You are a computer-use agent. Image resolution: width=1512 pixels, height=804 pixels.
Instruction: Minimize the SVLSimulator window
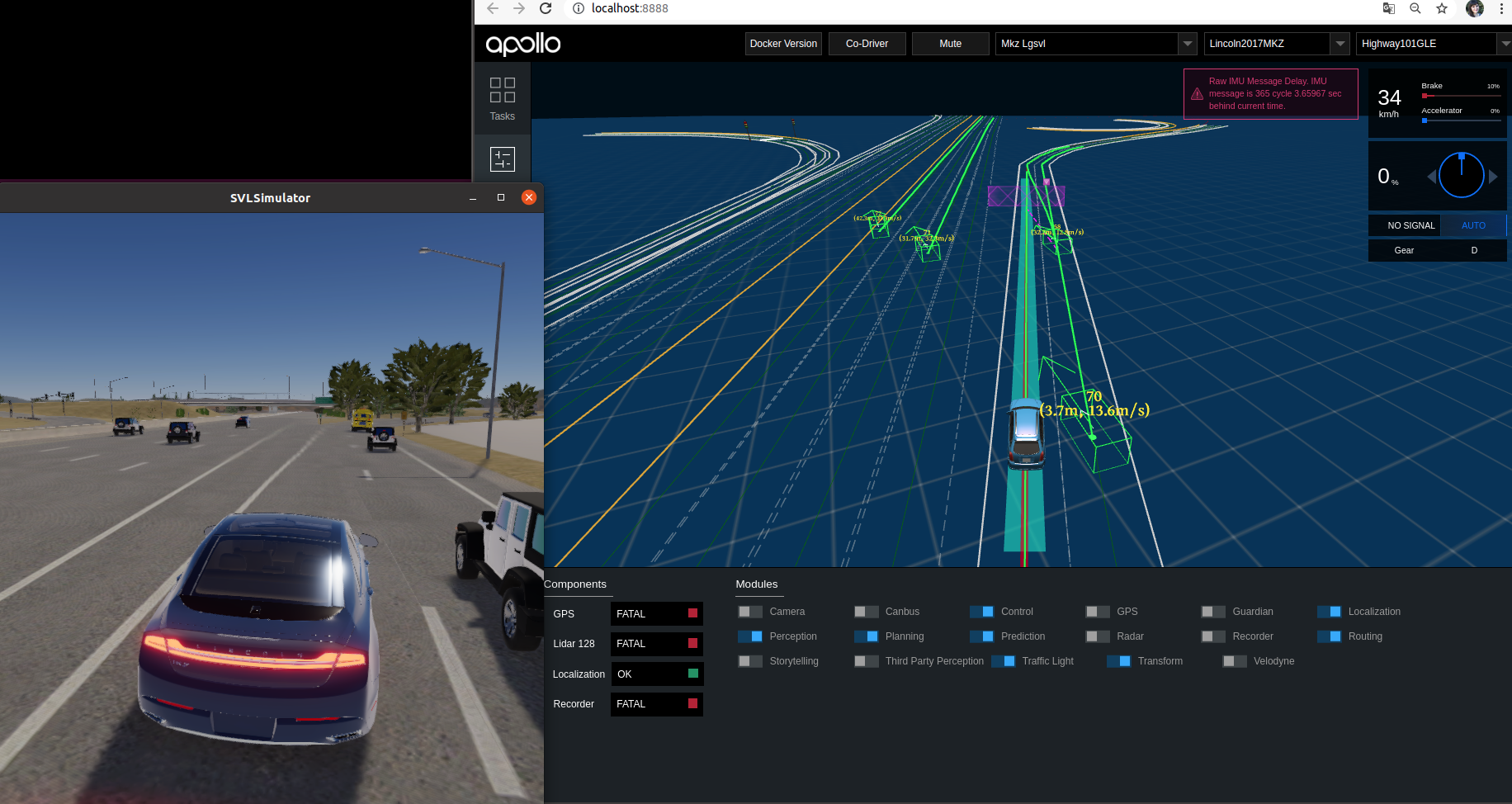coord(473,198)
